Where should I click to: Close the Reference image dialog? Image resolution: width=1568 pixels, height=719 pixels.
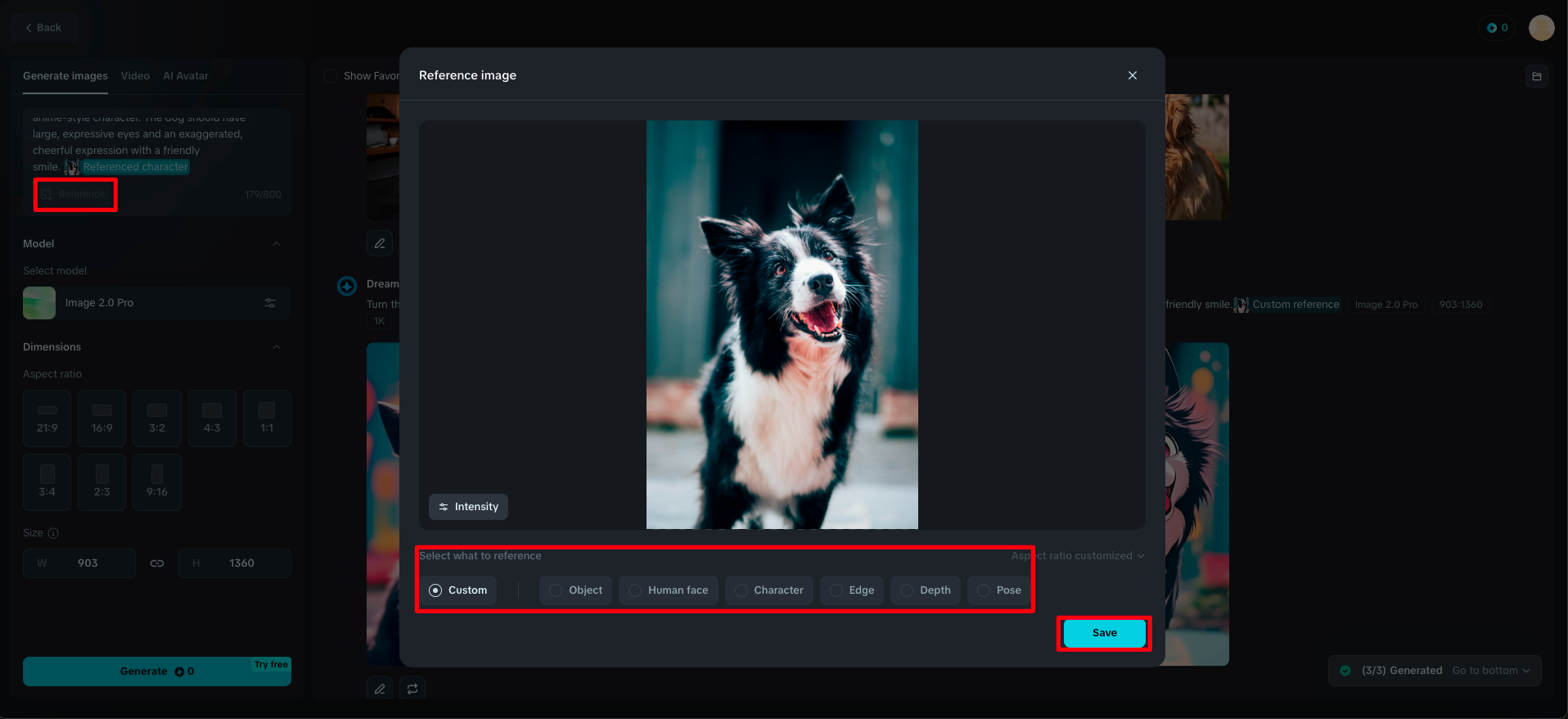[x=1133, y=75]
